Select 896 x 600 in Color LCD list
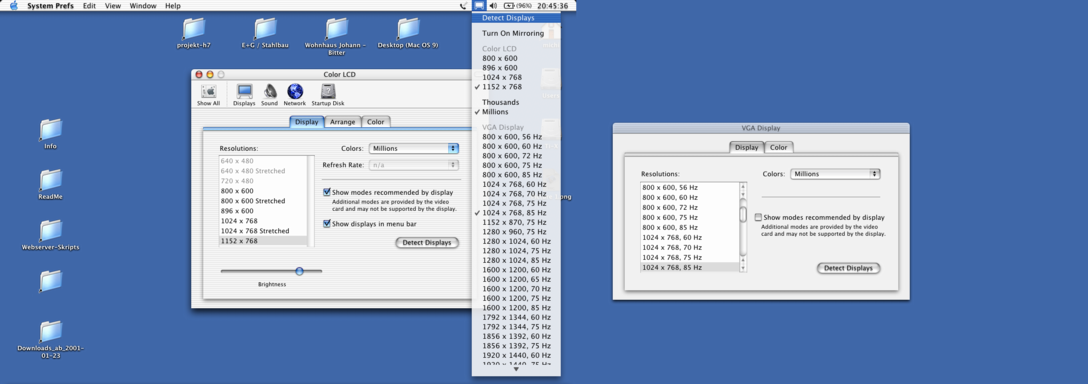This screenshot has width=1088, height=384. pos(263,210)
